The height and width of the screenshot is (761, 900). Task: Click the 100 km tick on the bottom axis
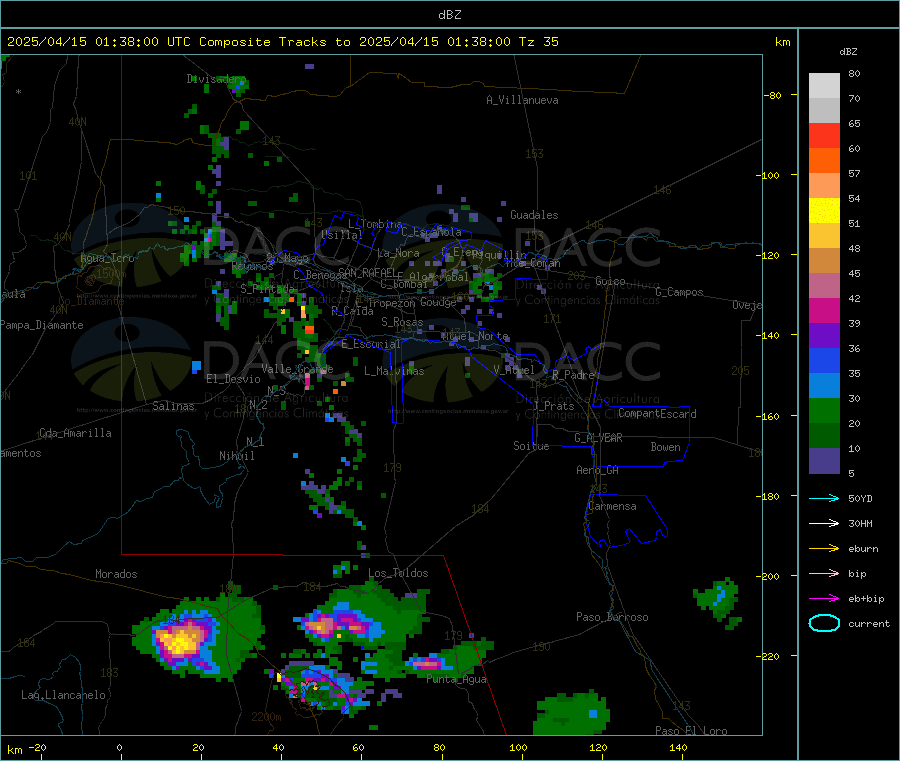[x=518, y=747]
